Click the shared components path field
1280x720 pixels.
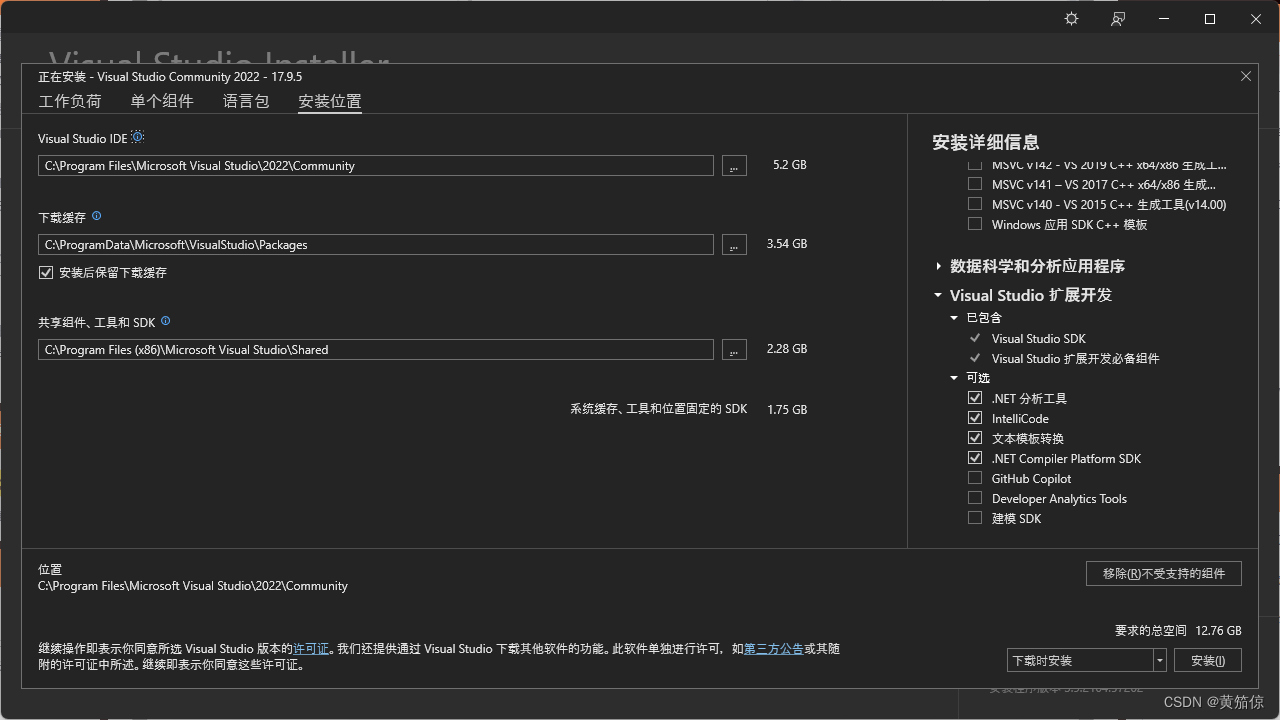click(x=376, y=350)
